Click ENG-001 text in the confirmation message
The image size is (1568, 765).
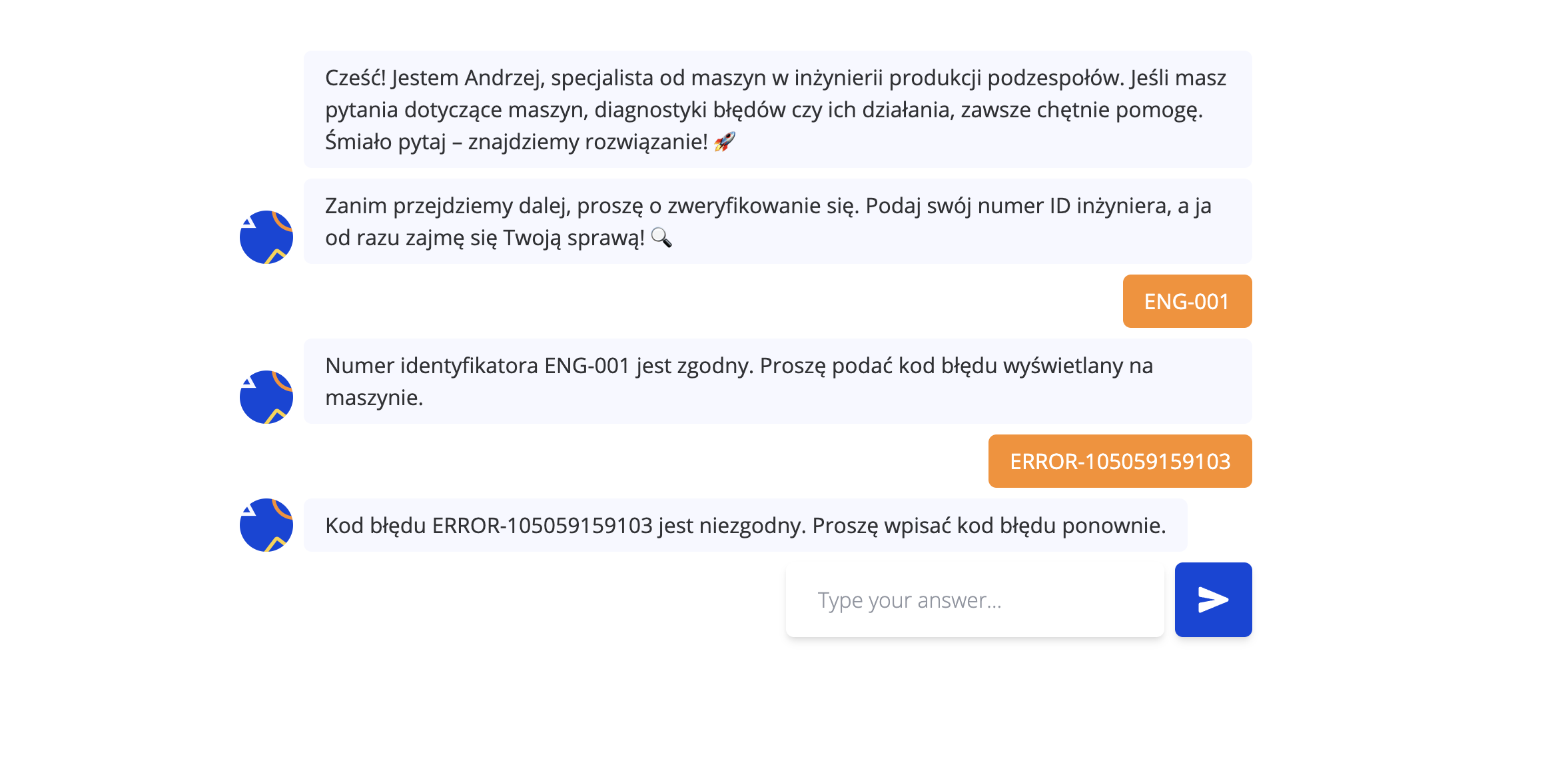[x=585, y=365]
